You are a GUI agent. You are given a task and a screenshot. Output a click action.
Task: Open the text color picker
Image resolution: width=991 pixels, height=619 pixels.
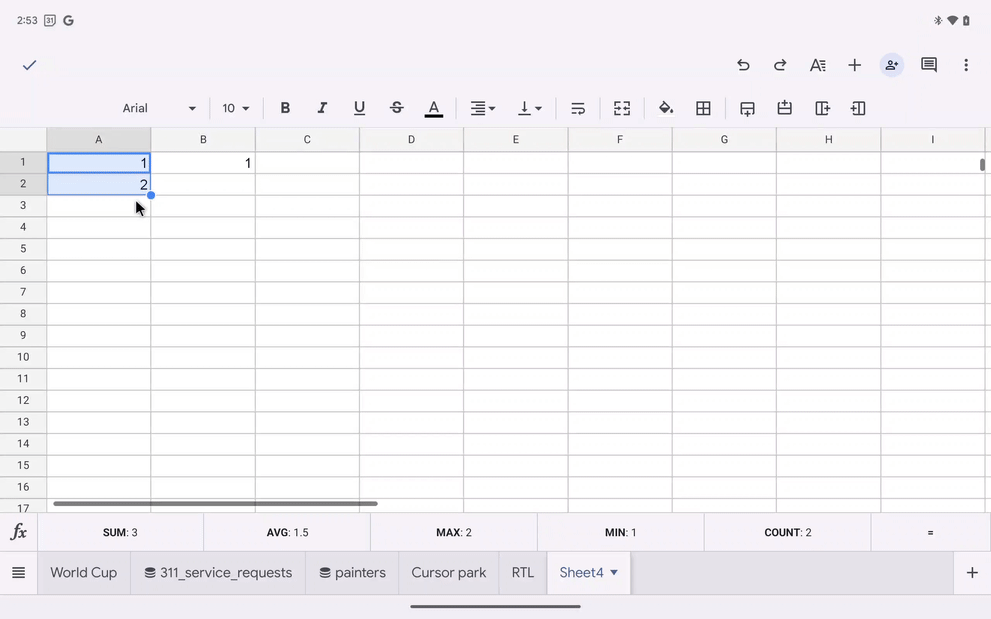click(434, 108)
